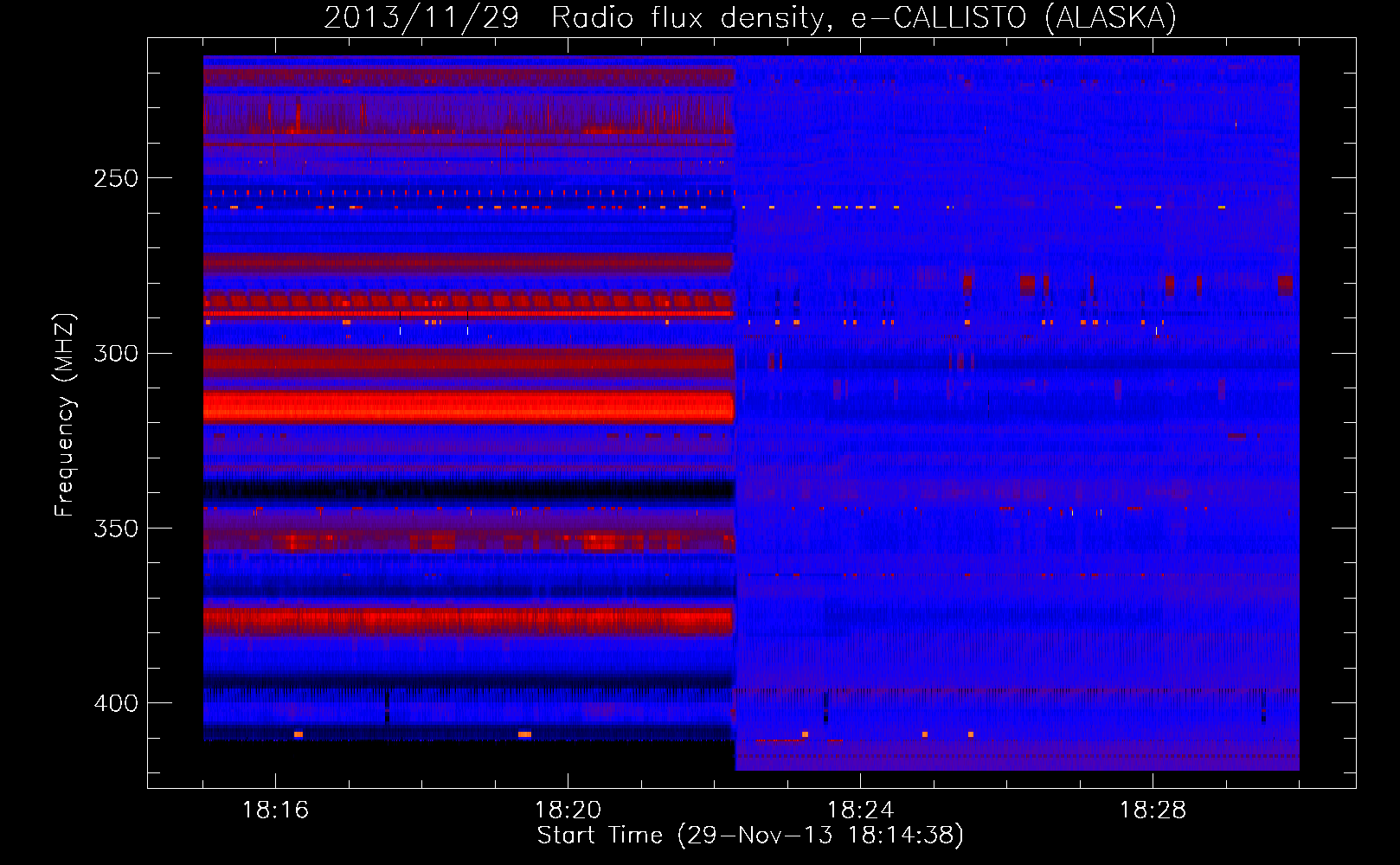1400x865 pixels.
Task: Click the 350 frequency tick label
Action: (x=116, y=528)
